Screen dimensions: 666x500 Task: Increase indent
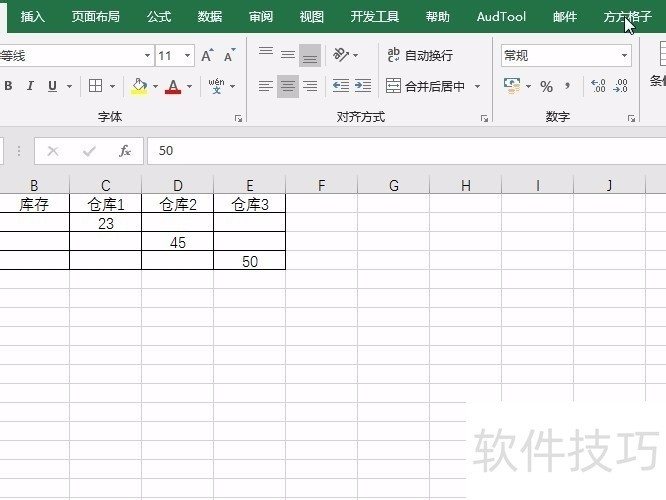363,86
